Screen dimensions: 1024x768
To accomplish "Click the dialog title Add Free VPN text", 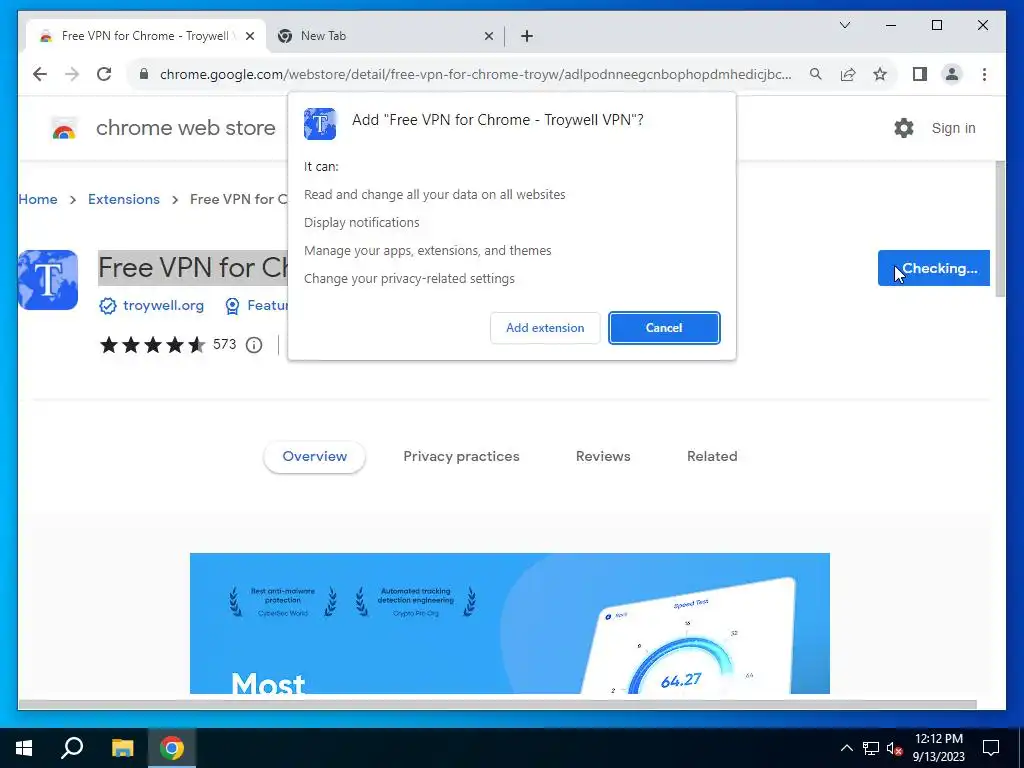I will pyautogui.click(x=498, y=120).
